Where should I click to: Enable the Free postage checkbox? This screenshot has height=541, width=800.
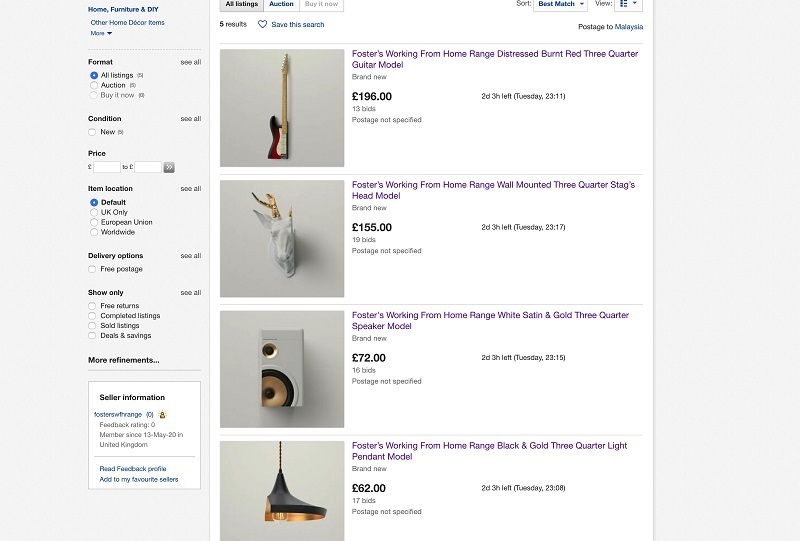[x=93, y=269]
